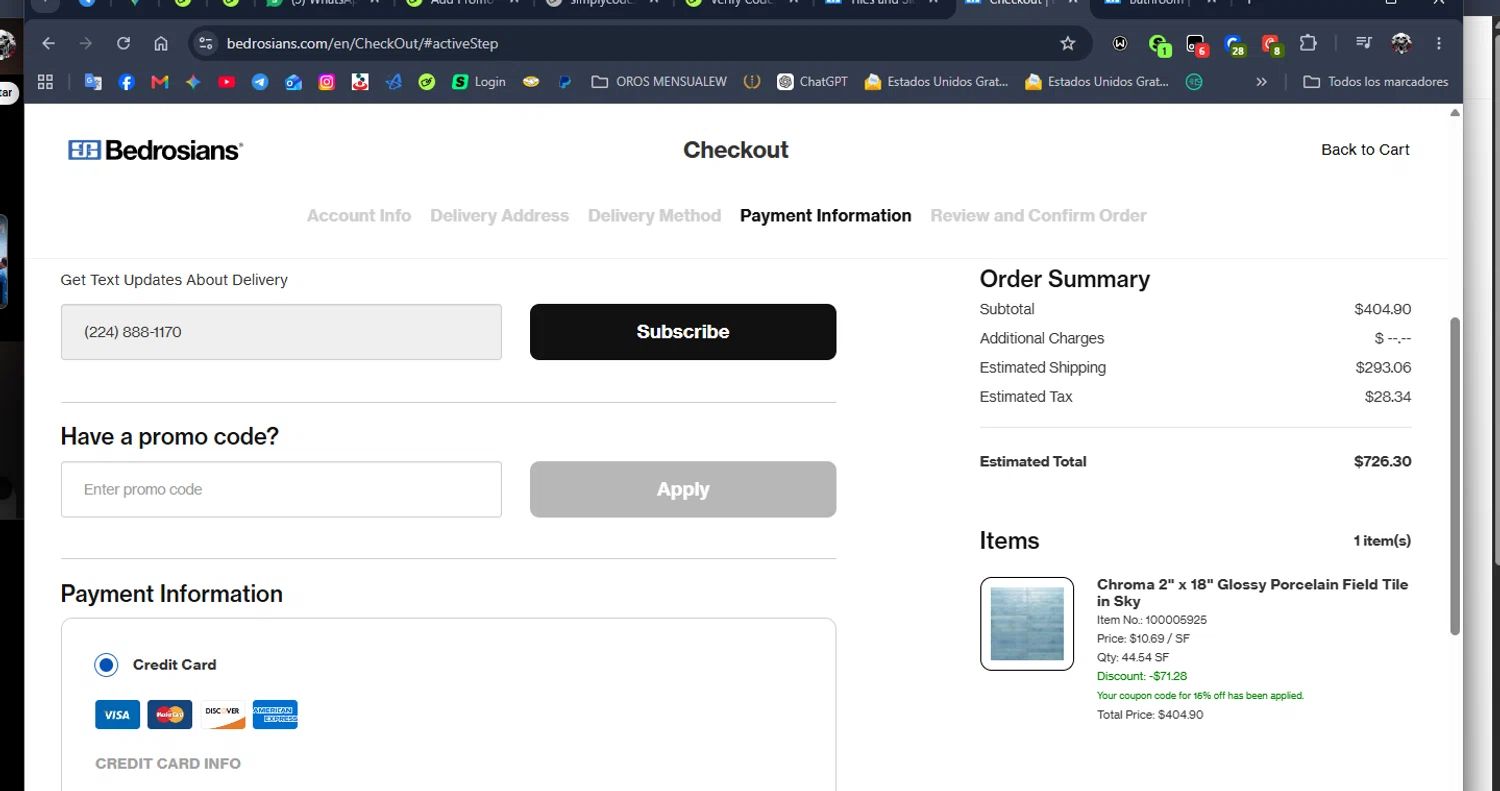This screenshot has width=1500, height=791.
Task: Open the Telegram bookmark
Action: (260, 82)
